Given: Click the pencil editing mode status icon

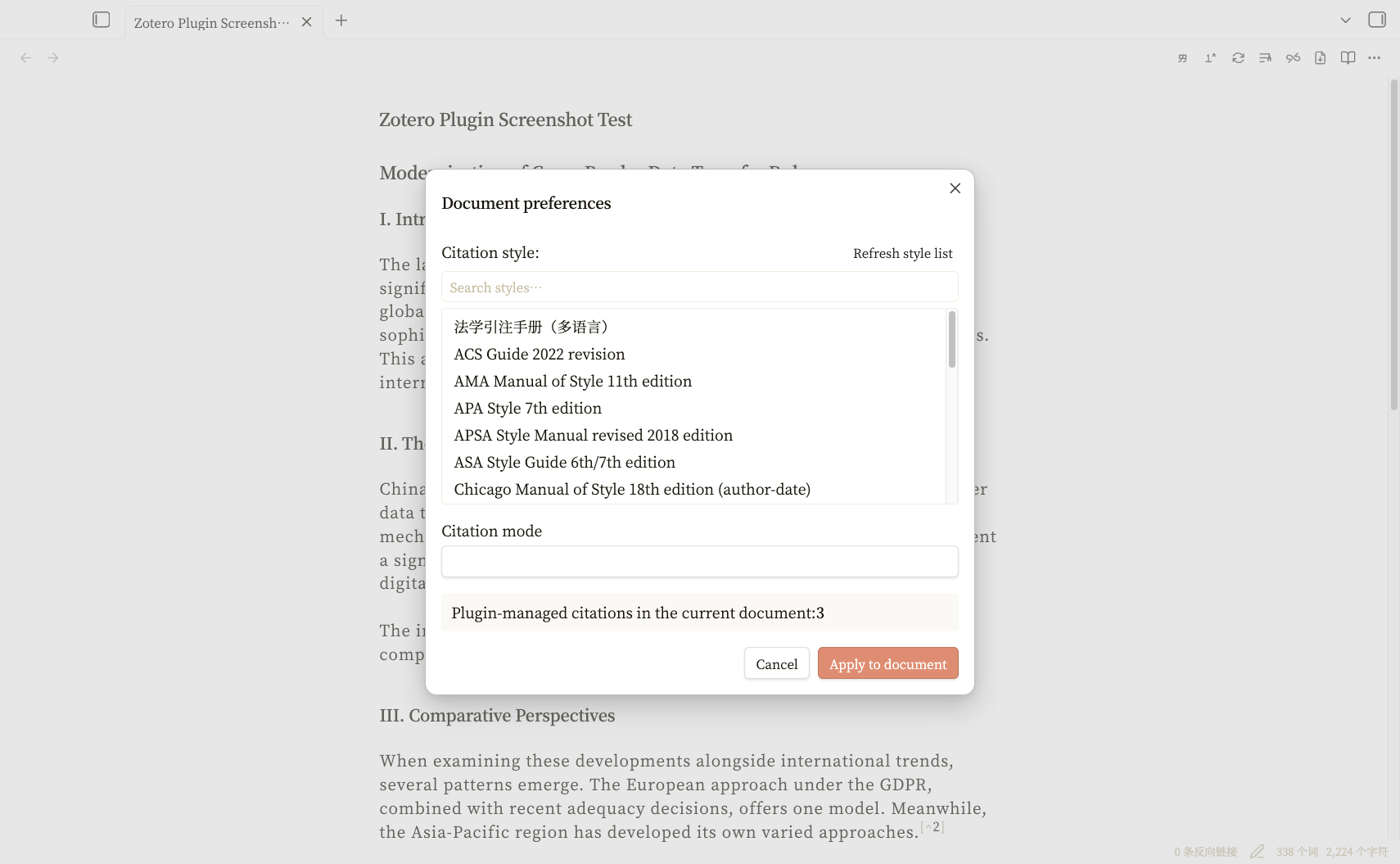Looking at the screenshot, I should (x=1258, y=852).
